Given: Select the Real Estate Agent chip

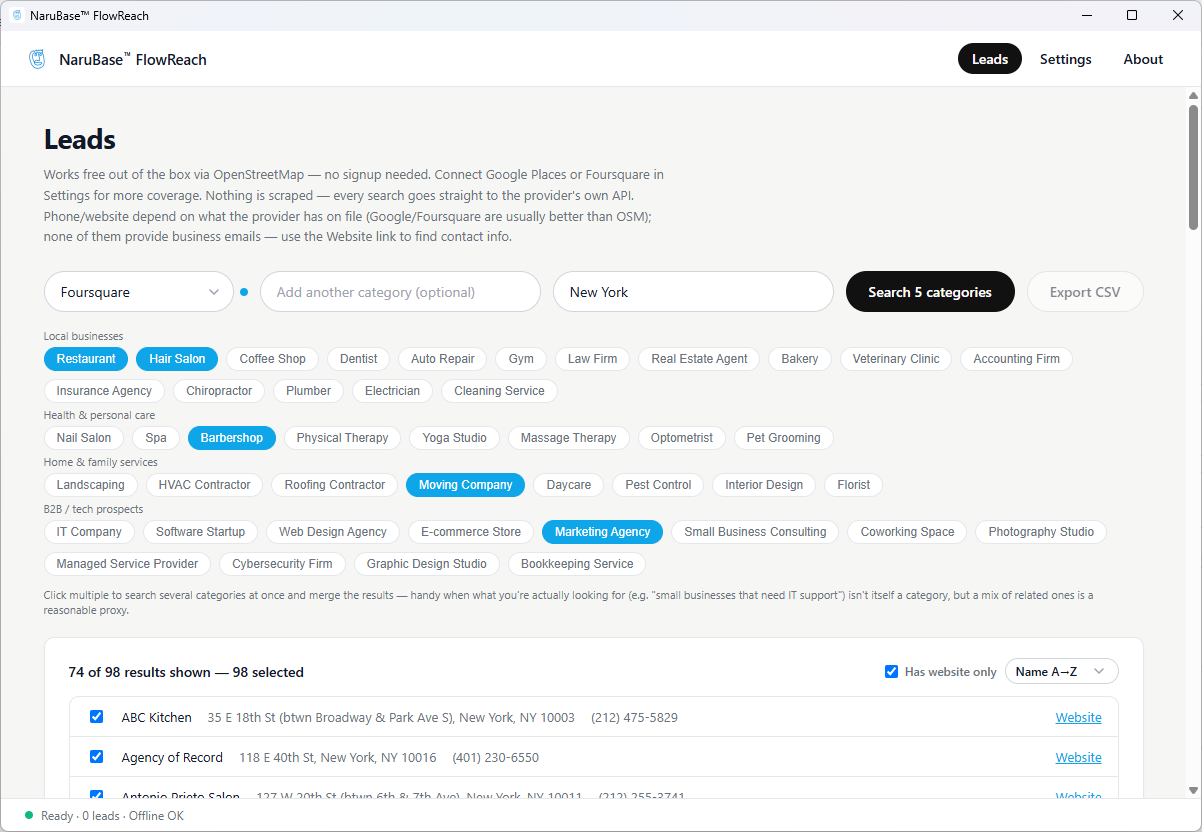Looking at the screenshot, I should pos(700,359).
